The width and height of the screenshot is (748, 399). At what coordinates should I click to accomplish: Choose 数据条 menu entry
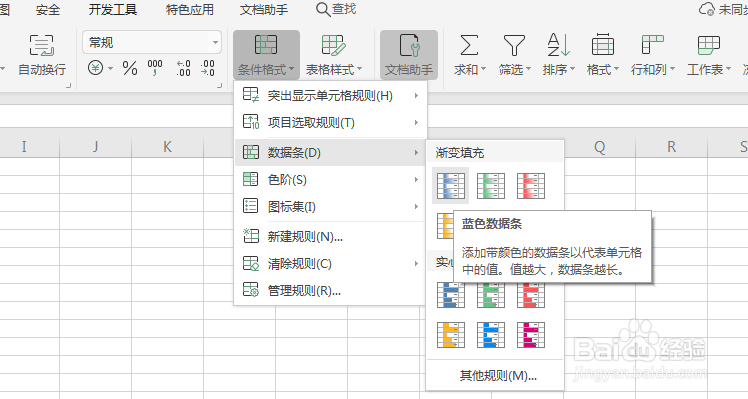(330, 153)
